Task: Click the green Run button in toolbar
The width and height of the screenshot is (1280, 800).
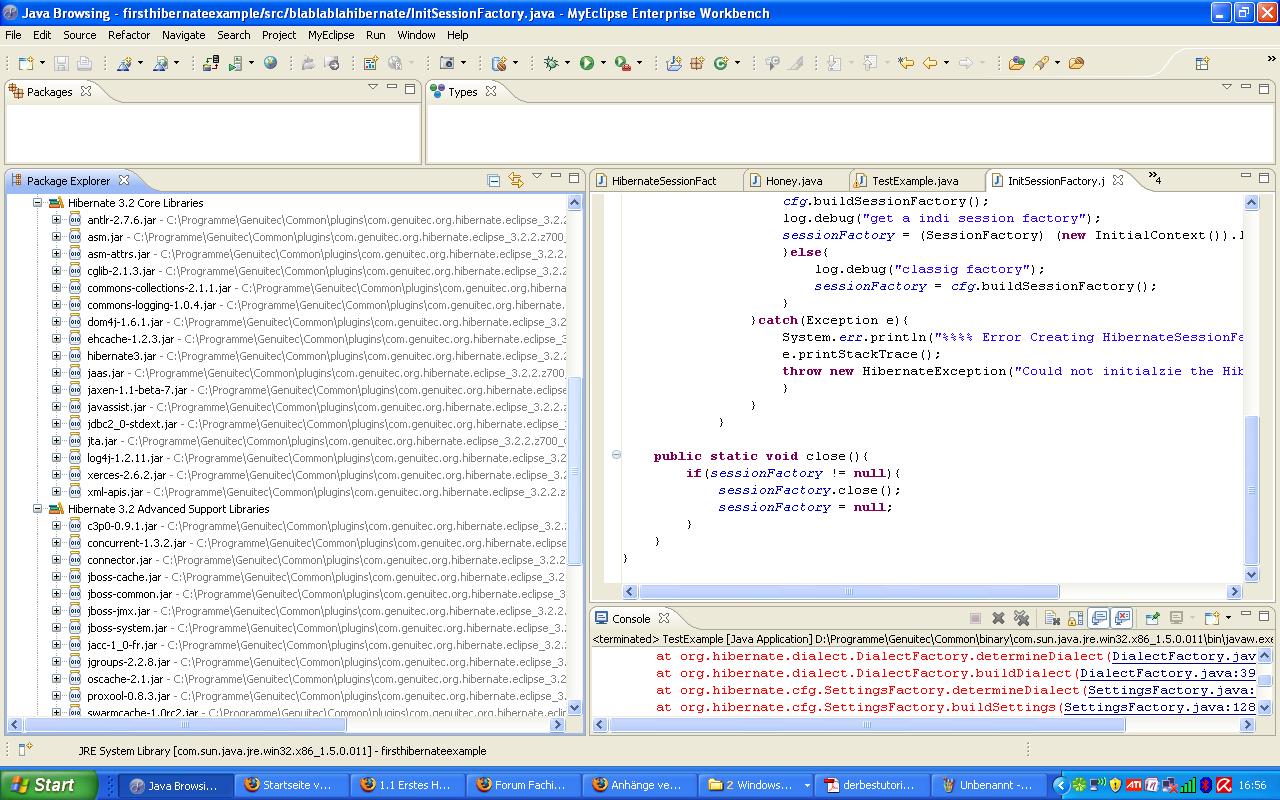Action: (x=587, y=63)
